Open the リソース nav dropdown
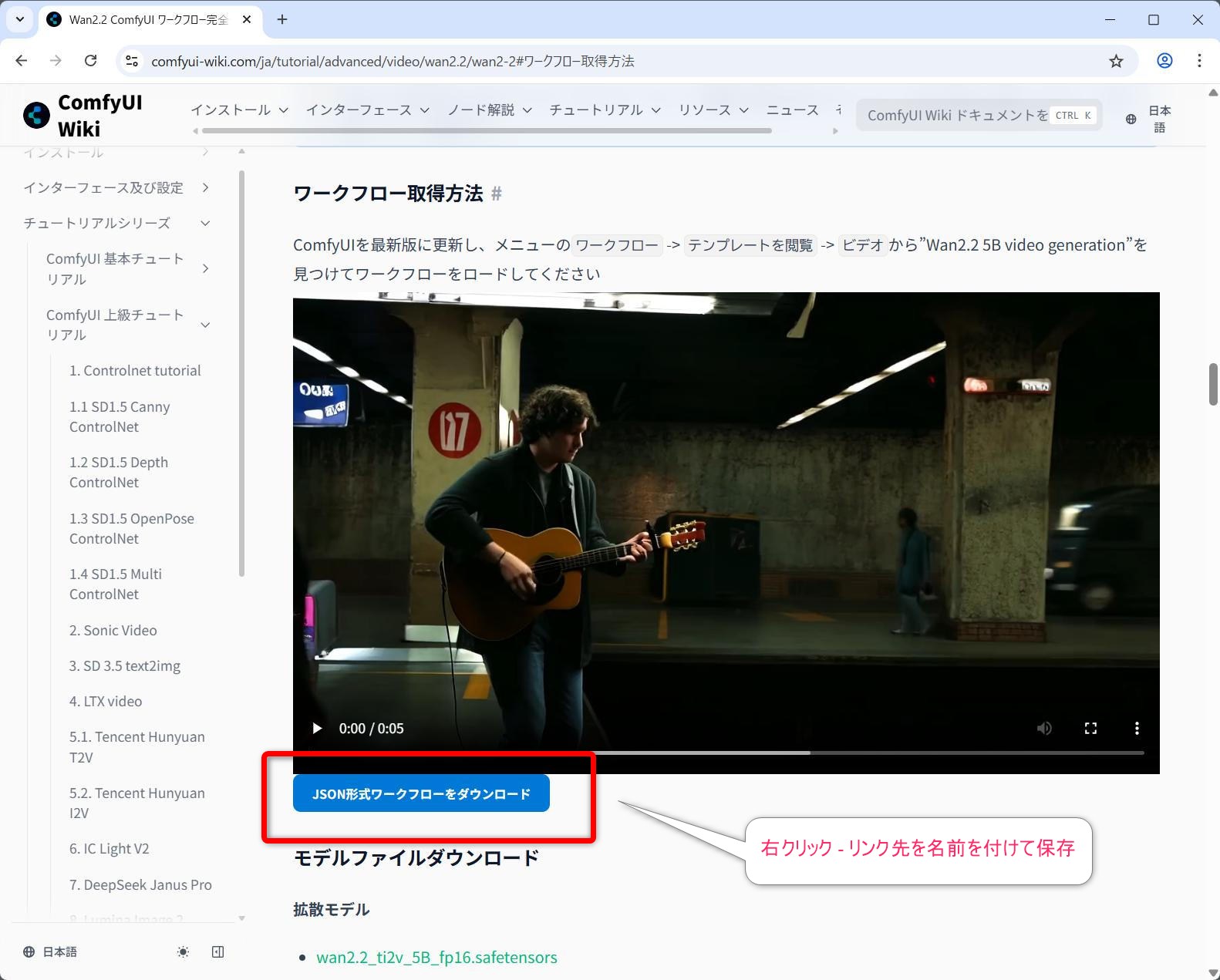The image size is (1220, 980). point(713,110)
